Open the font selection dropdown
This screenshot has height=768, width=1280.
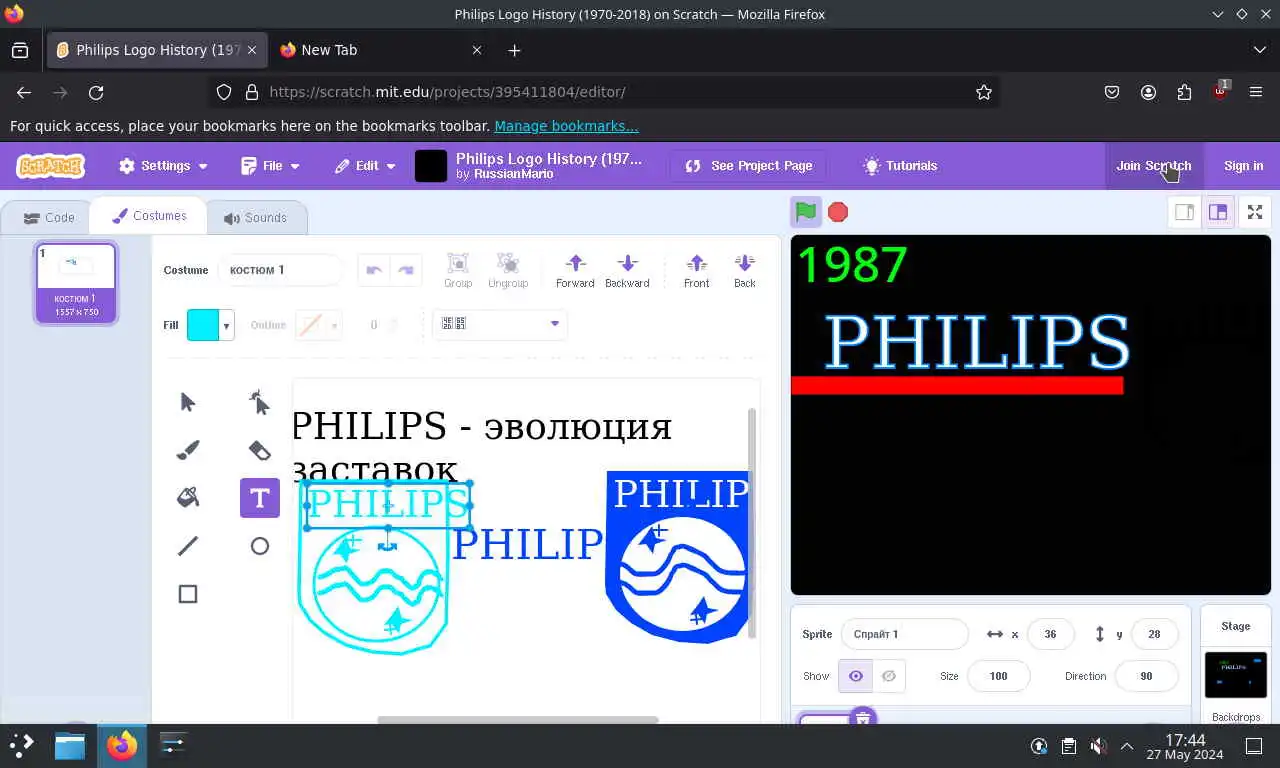point(500,324)
